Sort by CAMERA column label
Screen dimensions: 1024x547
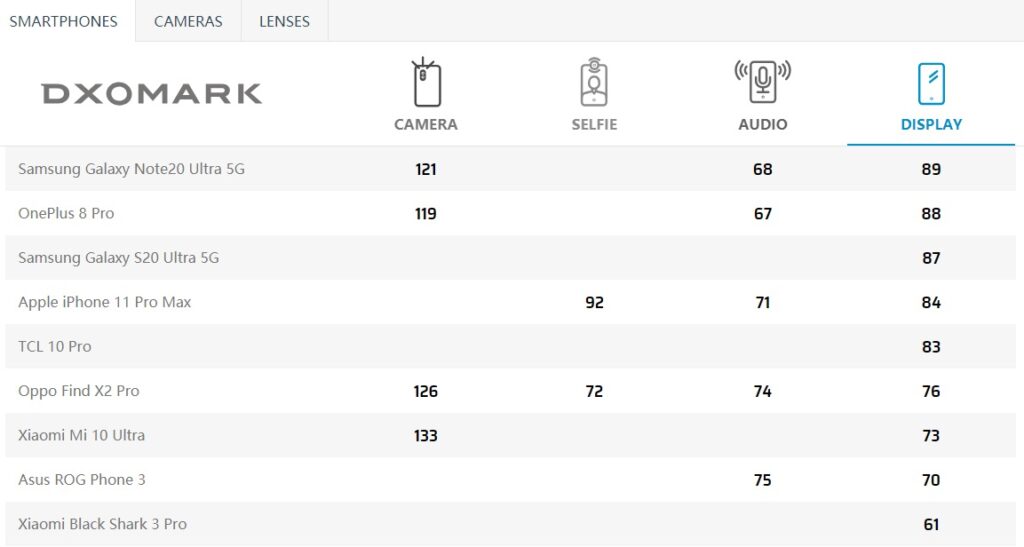tap(426, 125)
